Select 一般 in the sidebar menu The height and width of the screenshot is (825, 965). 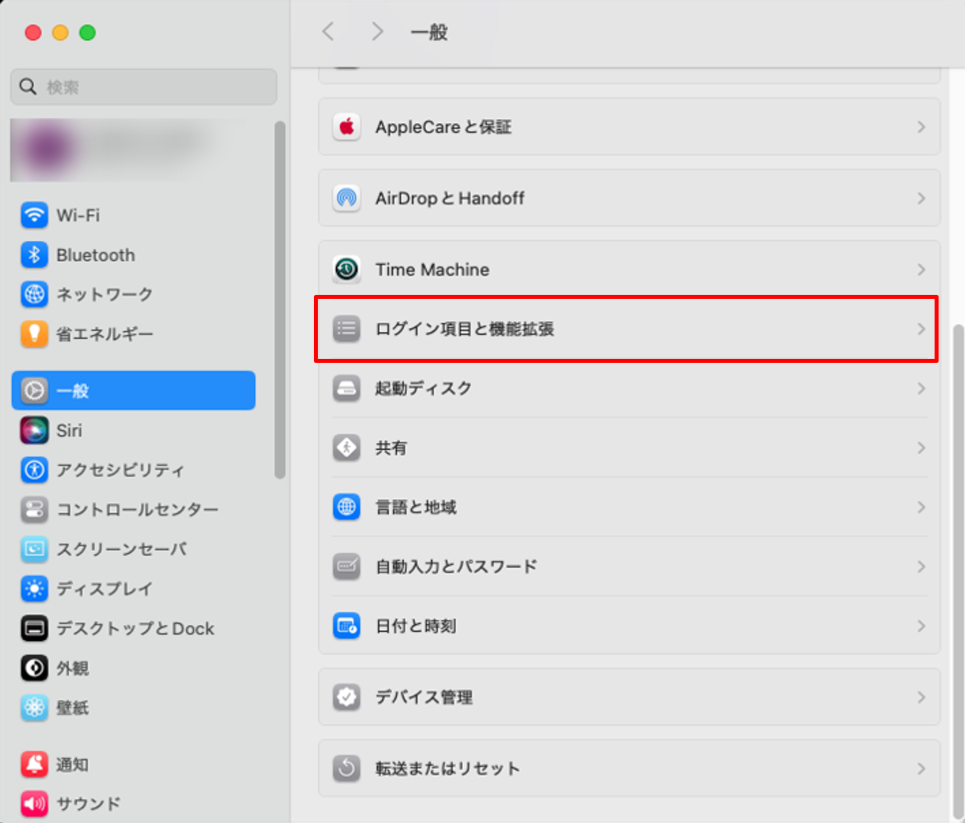[70, 391]
